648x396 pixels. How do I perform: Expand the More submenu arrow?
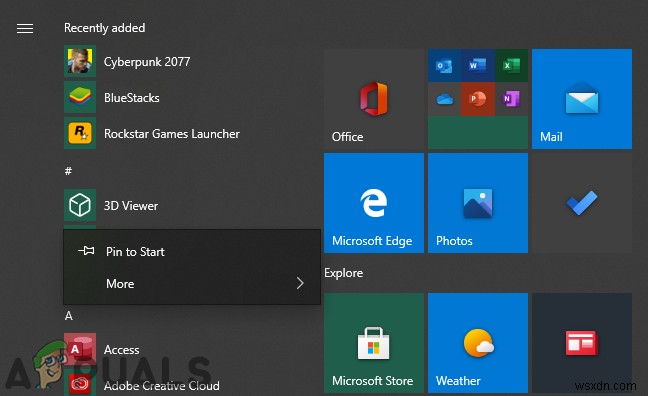click(x=300, y=283)
